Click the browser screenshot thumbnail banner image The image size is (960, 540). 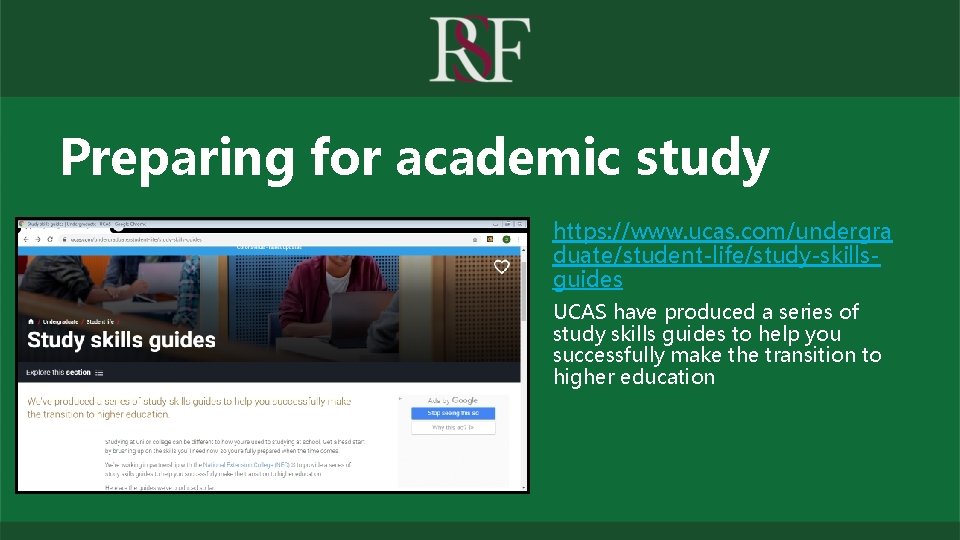[269, 309]
